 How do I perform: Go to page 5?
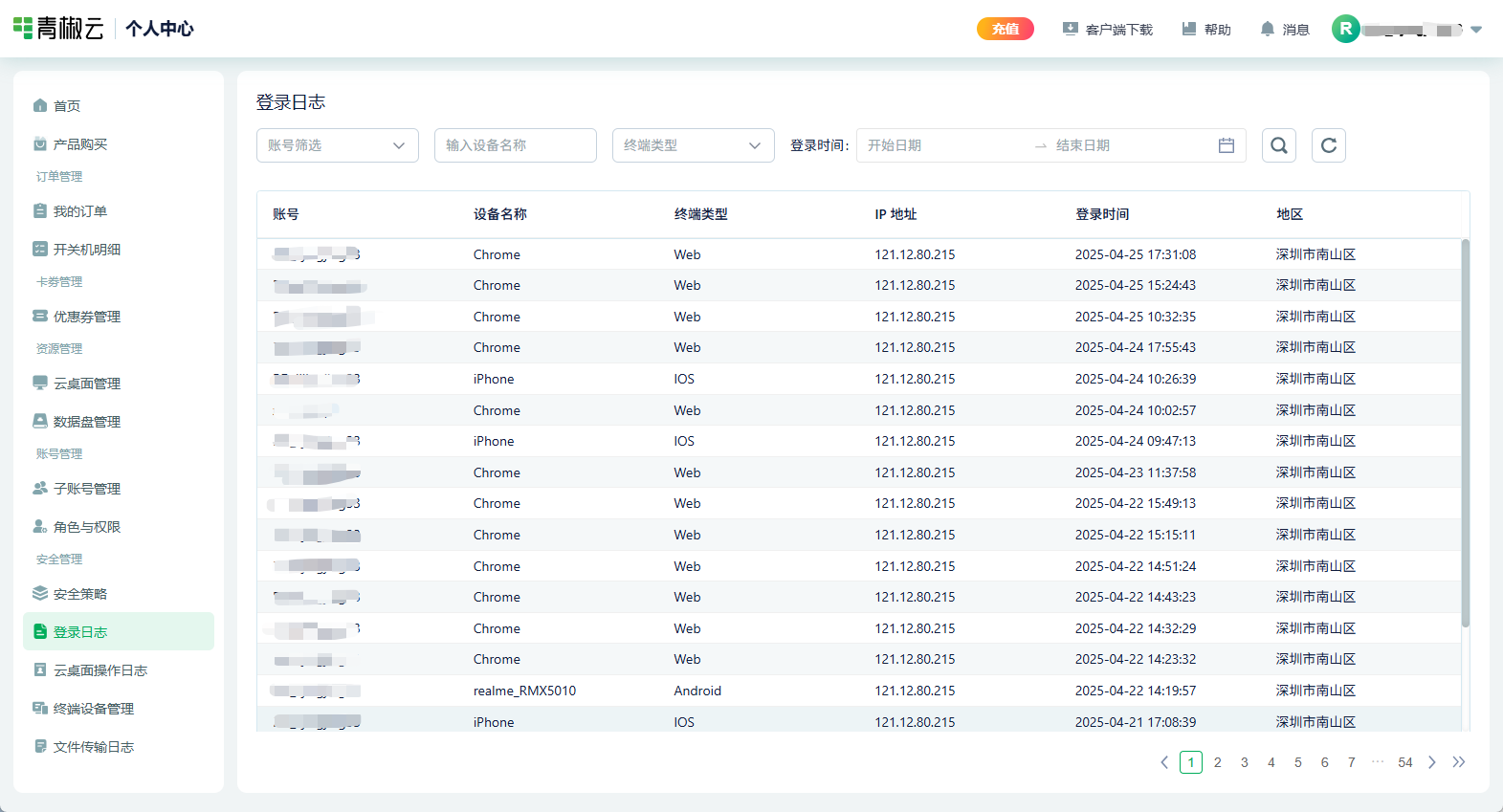[1298, 762]
